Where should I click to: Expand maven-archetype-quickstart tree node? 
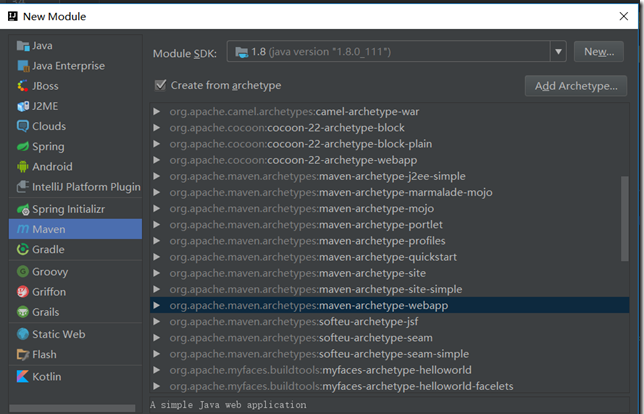click(x=156, y=257)
